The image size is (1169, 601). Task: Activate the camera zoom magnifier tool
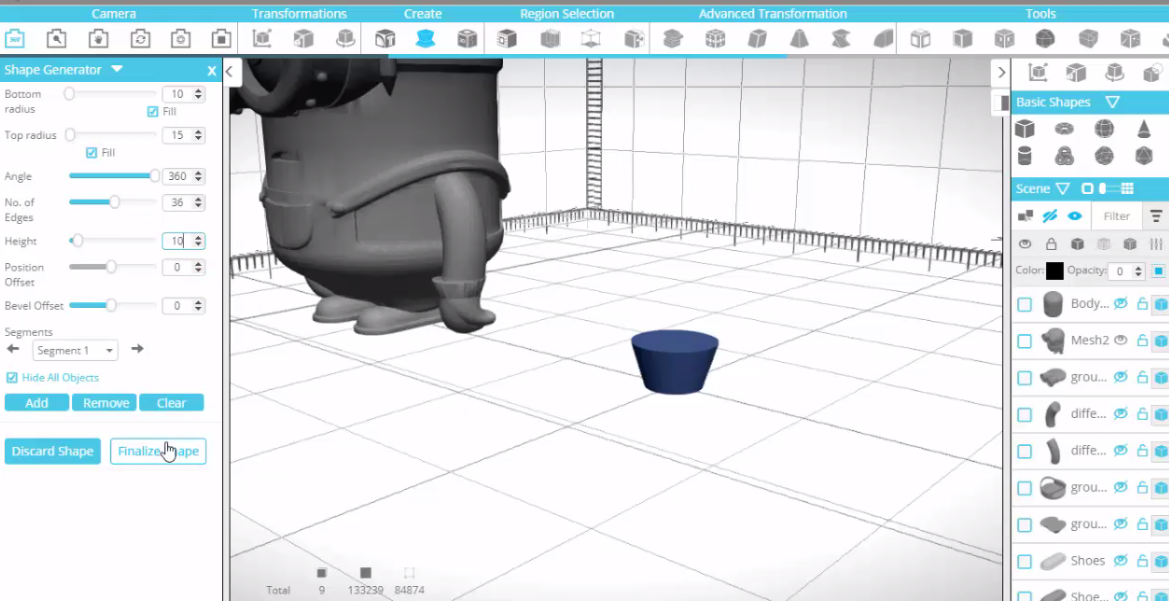coord(57,38)
